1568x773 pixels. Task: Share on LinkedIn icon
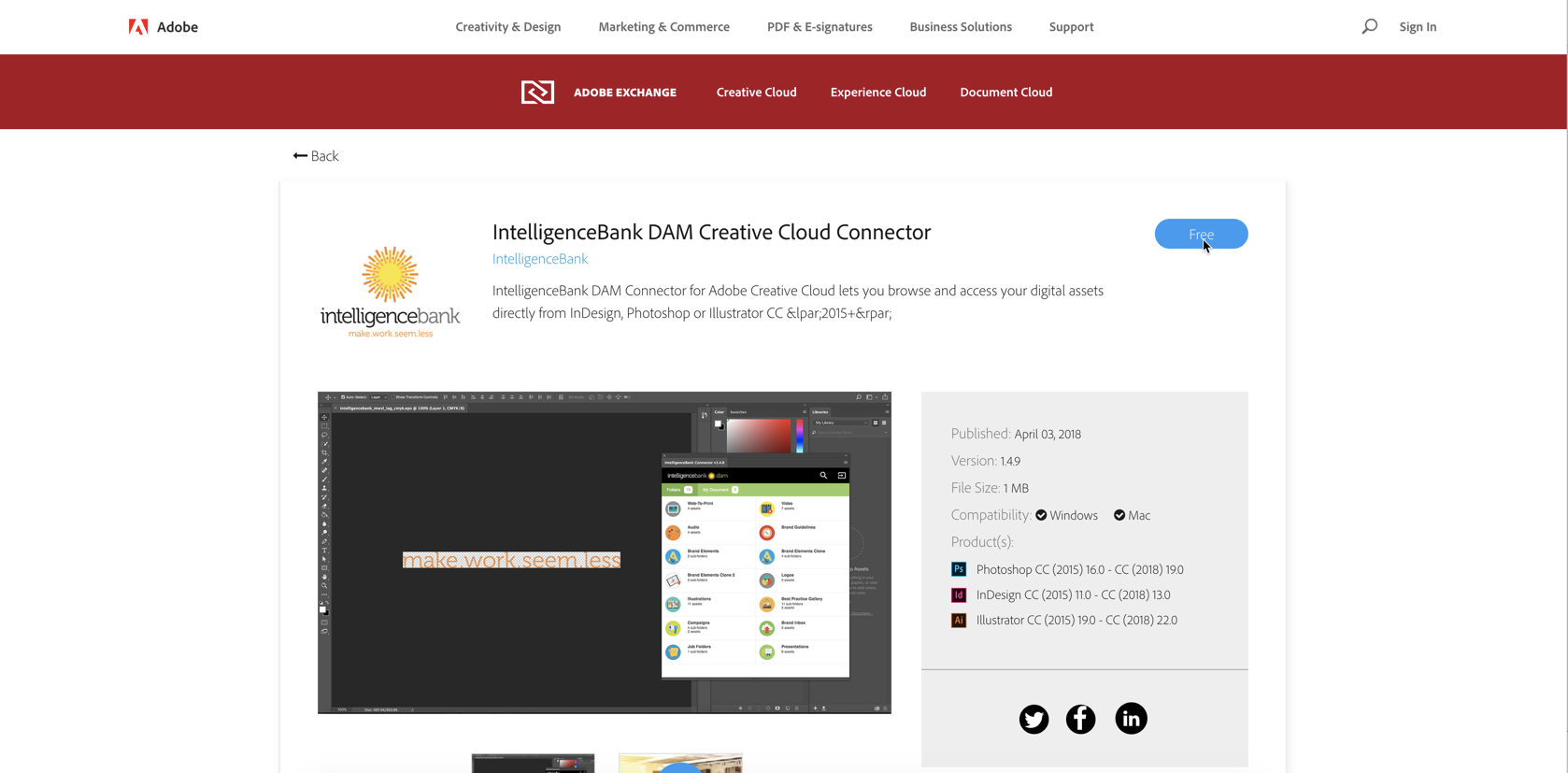(x=1131, y=718)
